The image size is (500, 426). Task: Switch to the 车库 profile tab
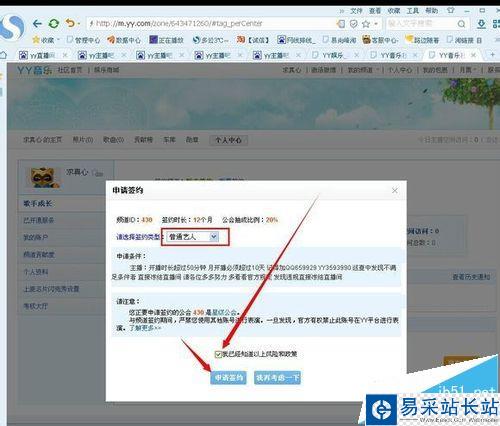pos(169,140)
